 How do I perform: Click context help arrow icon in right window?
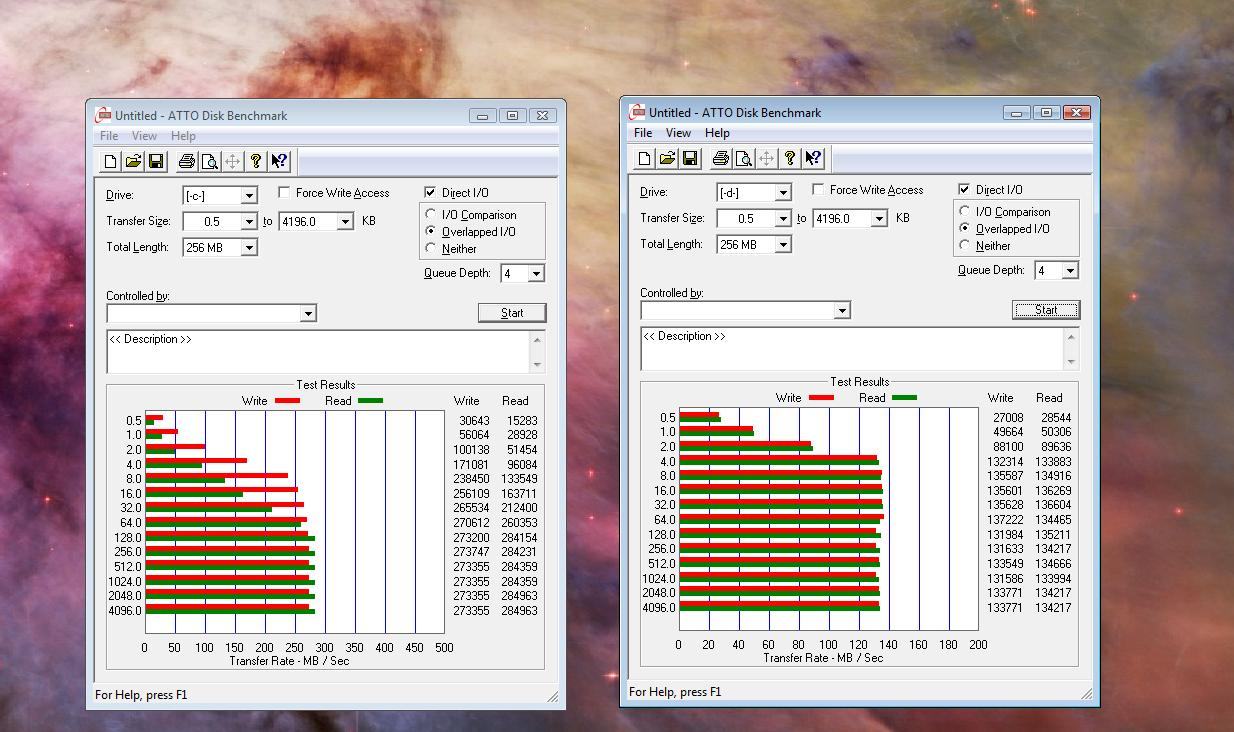tap(813, 158)
